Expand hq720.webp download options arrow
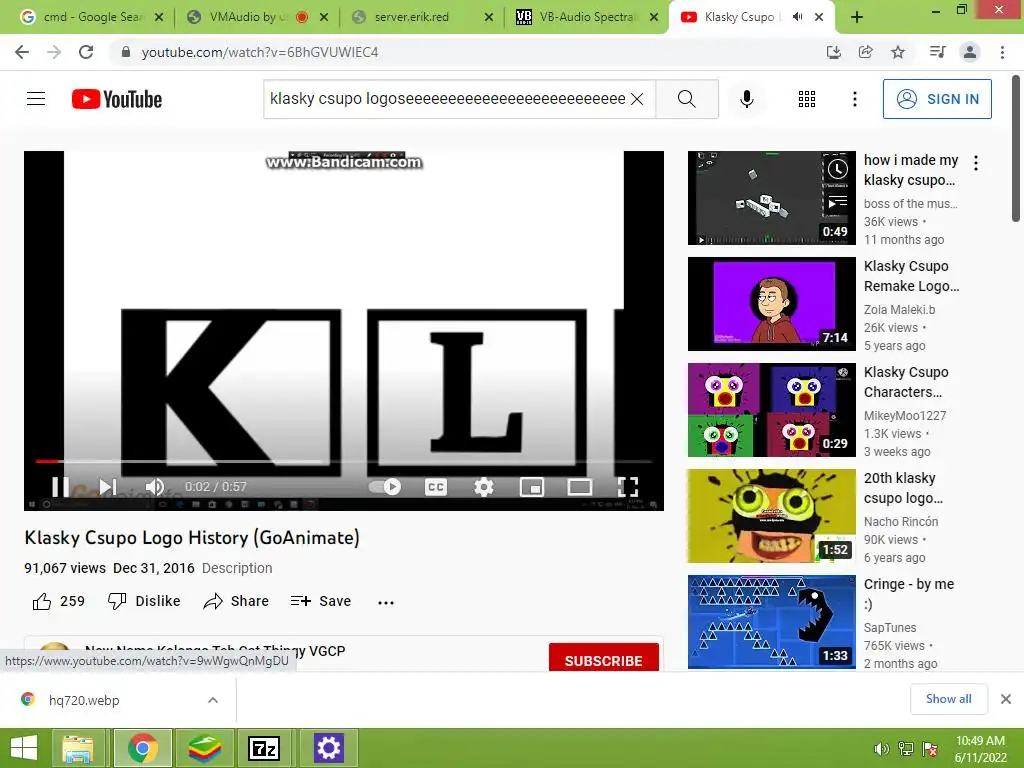The image size is (1024, 768). point(213,700)
